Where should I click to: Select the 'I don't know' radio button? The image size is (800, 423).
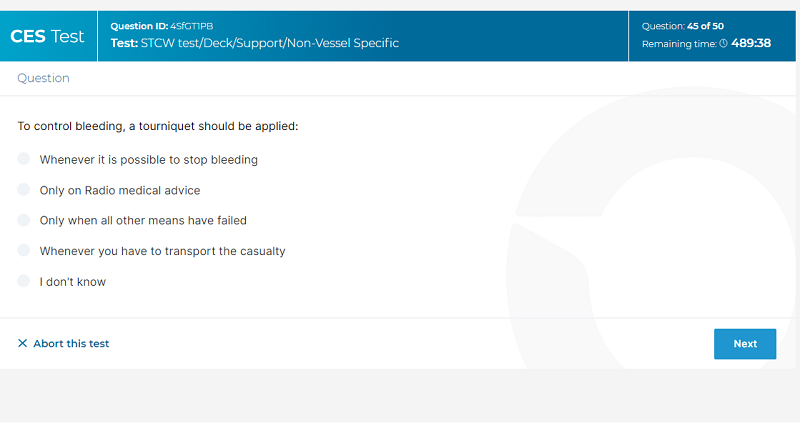coord(23,281)
